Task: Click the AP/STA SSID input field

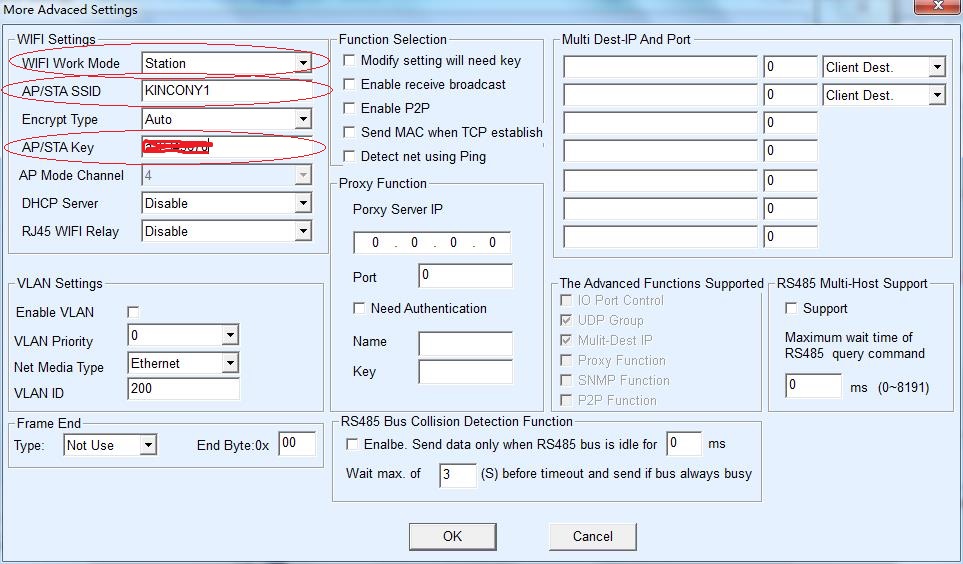Action: (x=226, y=91)
